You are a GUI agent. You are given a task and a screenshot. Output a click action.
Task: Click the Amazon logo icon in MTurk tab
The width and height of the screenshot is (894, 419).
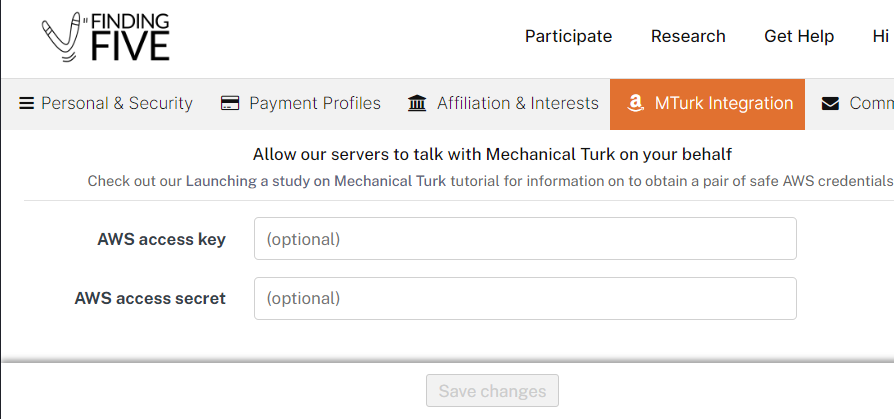(635, 104)
